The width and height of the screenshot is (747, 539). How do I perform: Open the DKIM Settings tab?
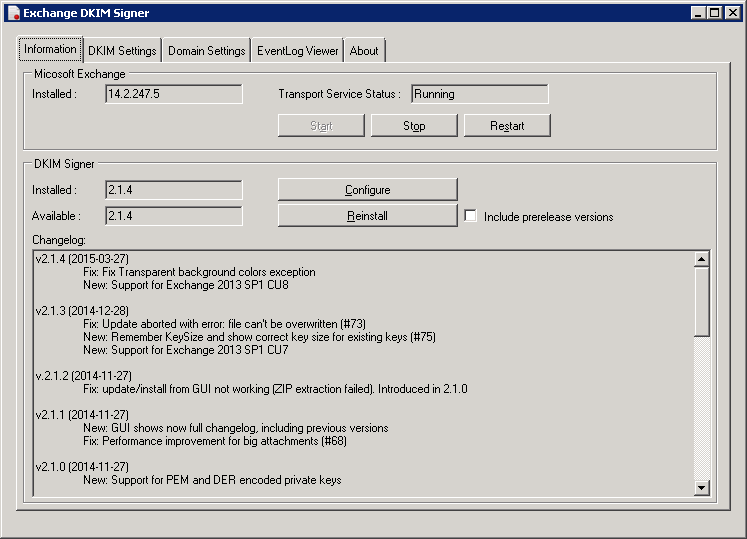tap(122, 51)
